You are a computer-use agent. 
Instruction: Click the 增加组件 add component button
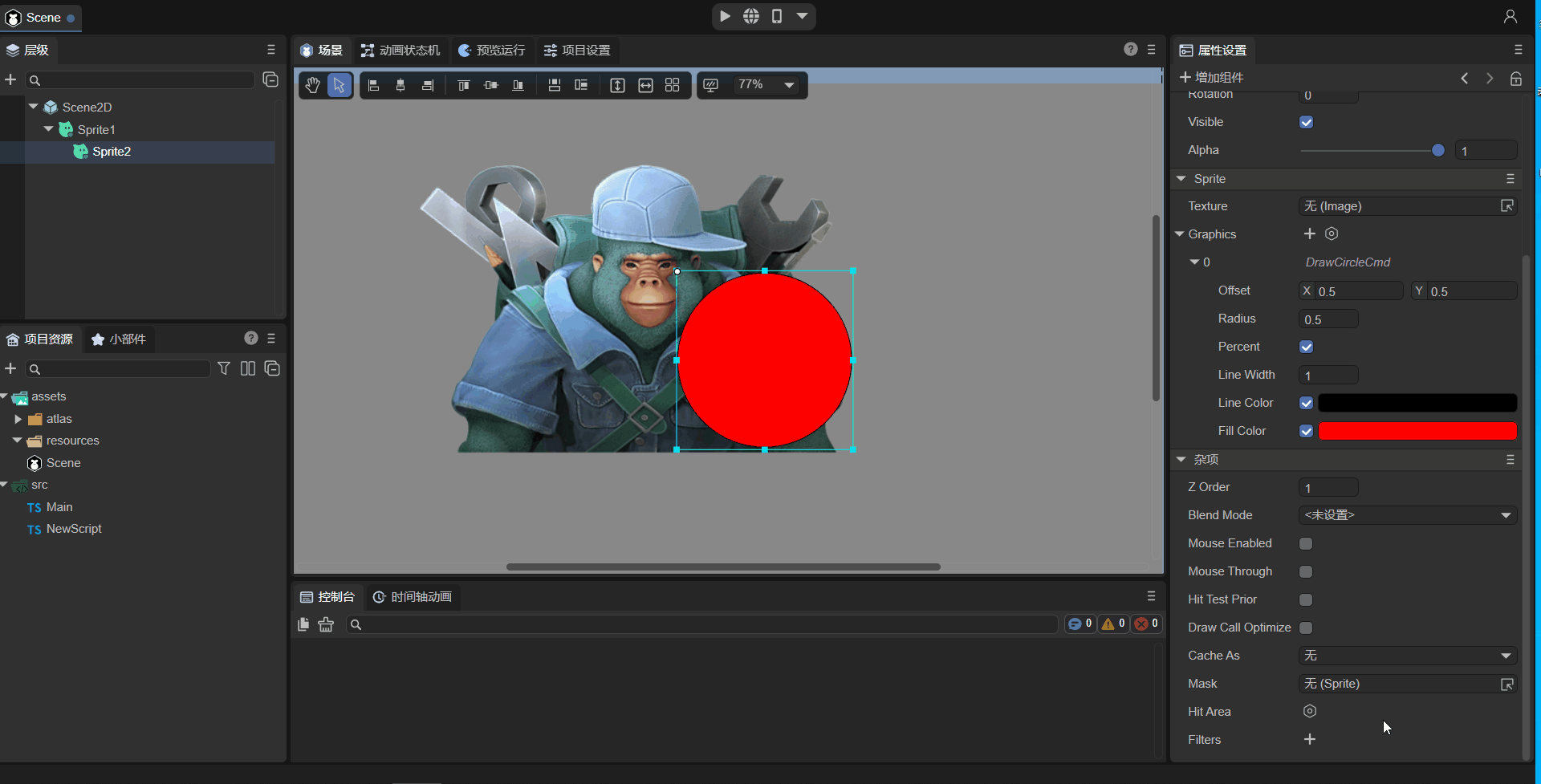(1211, 77)
